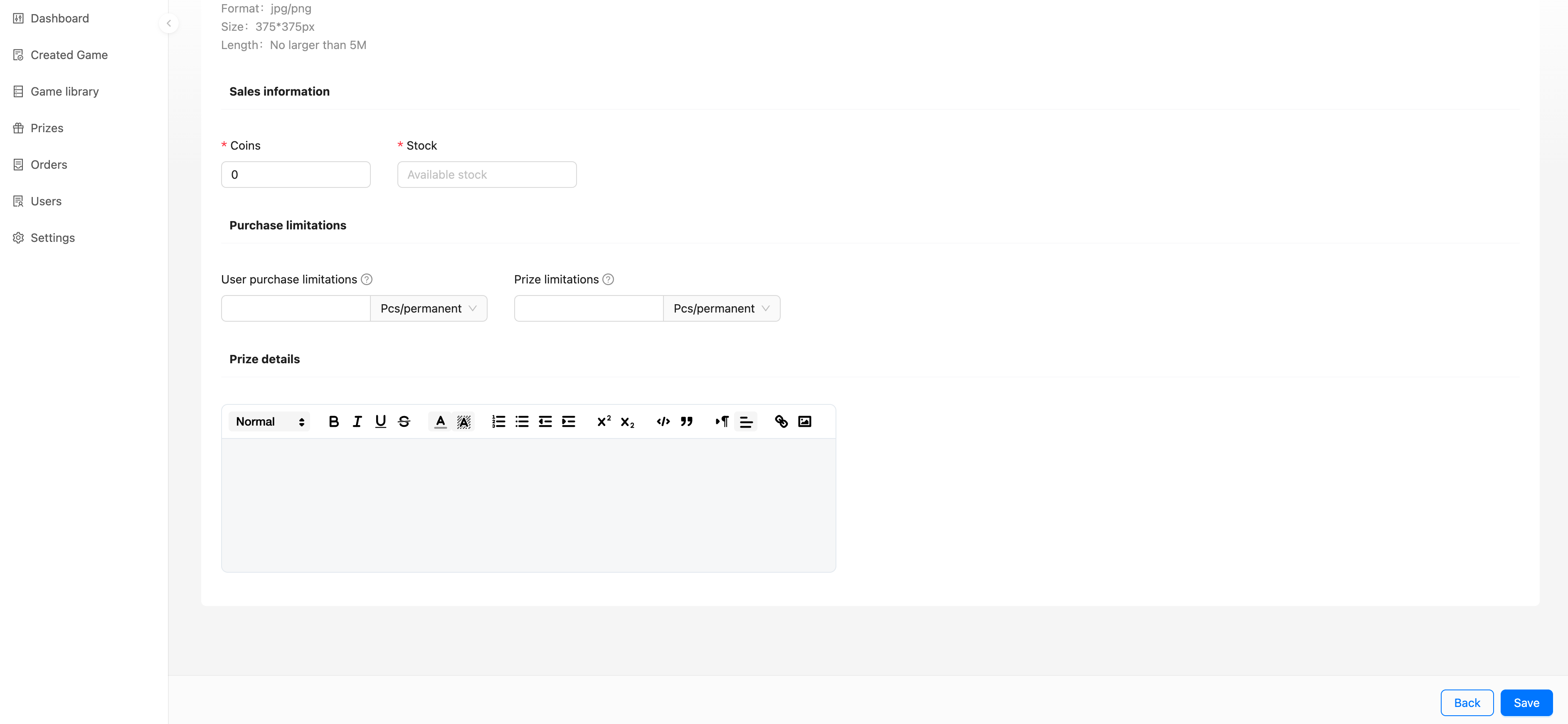
Task: Insert image into prize details
Action: point(804,421)
